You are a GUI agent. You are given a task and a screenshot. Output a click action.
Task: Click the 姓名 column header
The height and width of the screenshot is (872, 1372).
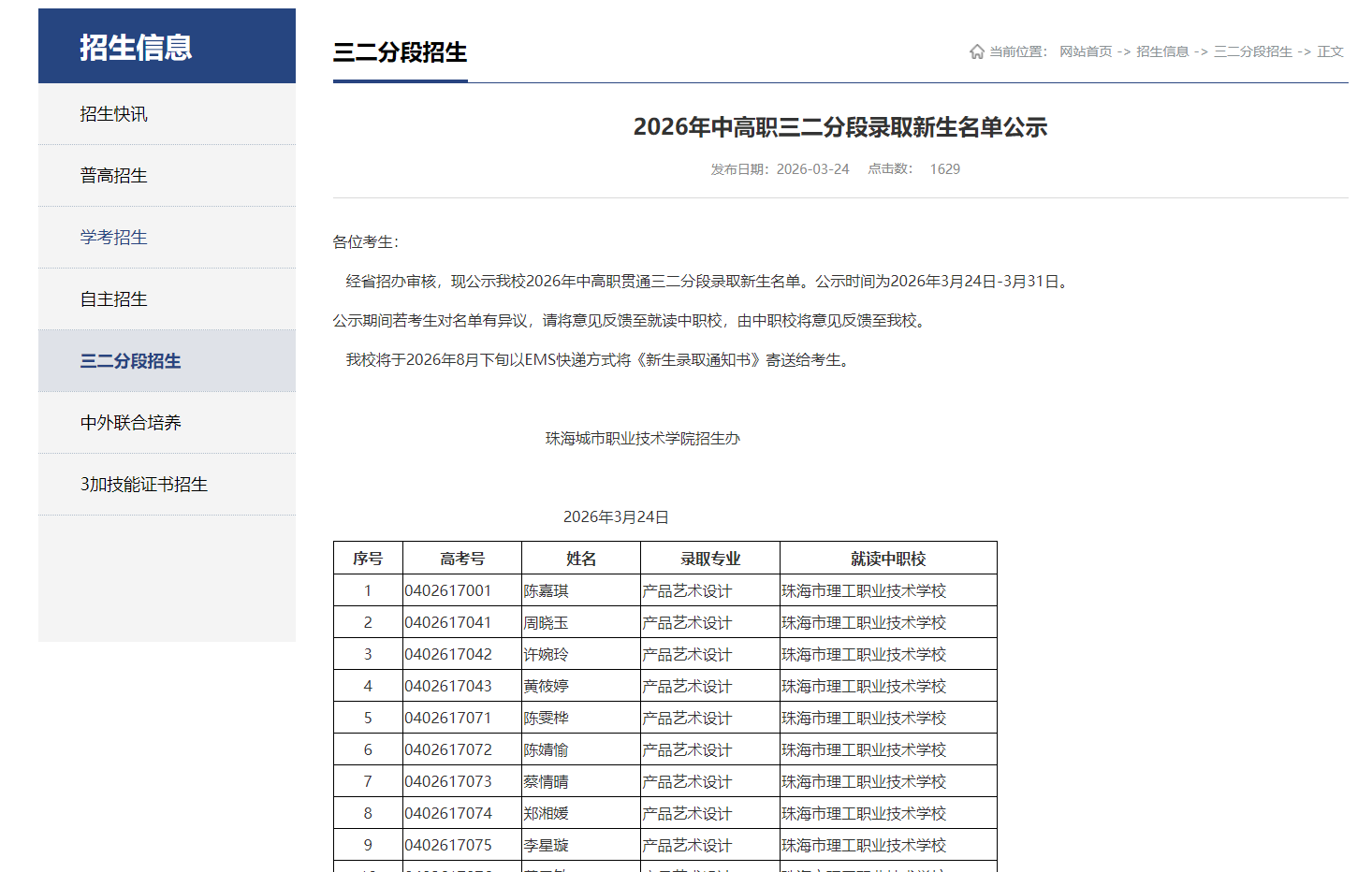click(580, 557)
